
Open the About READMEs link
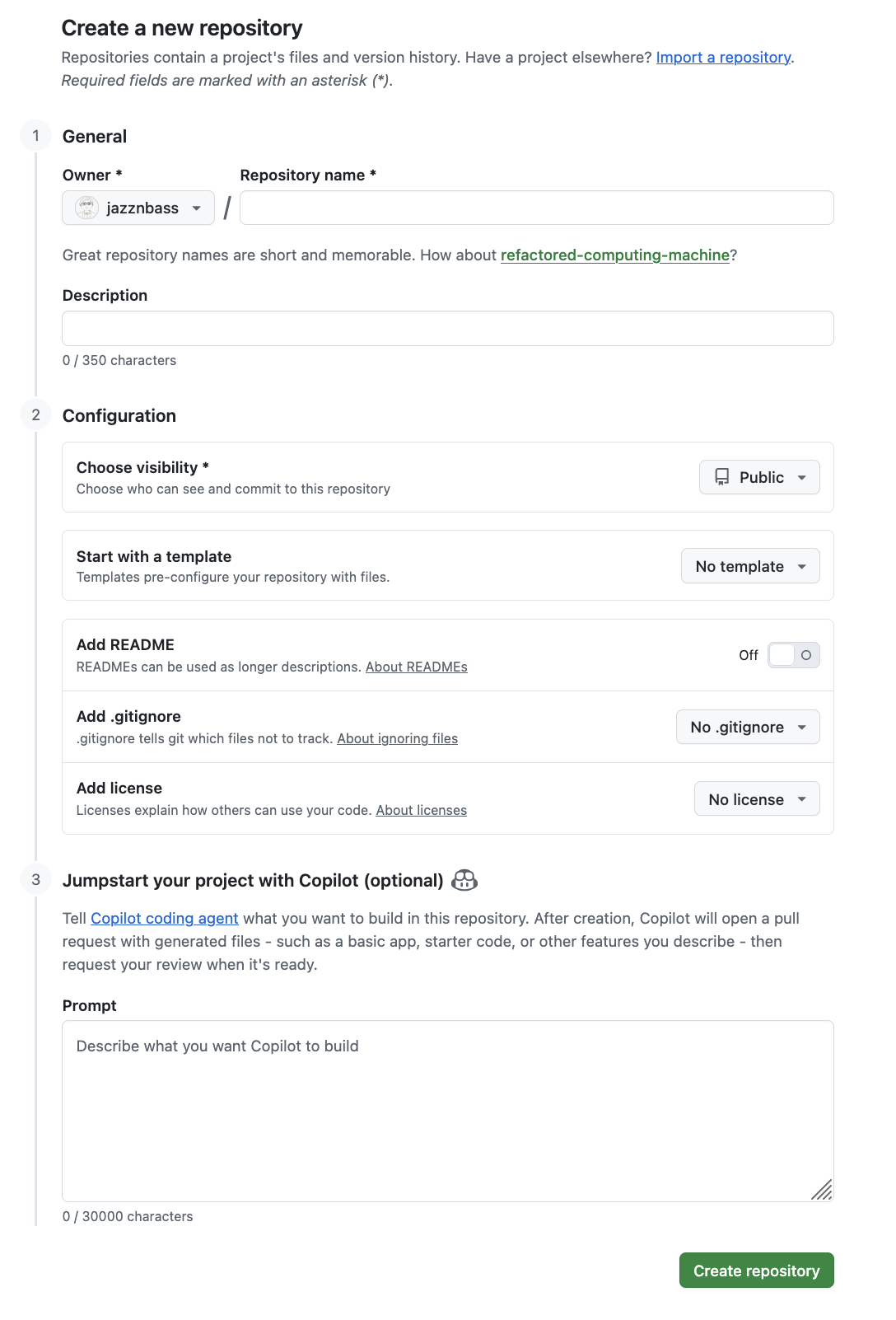416,667
